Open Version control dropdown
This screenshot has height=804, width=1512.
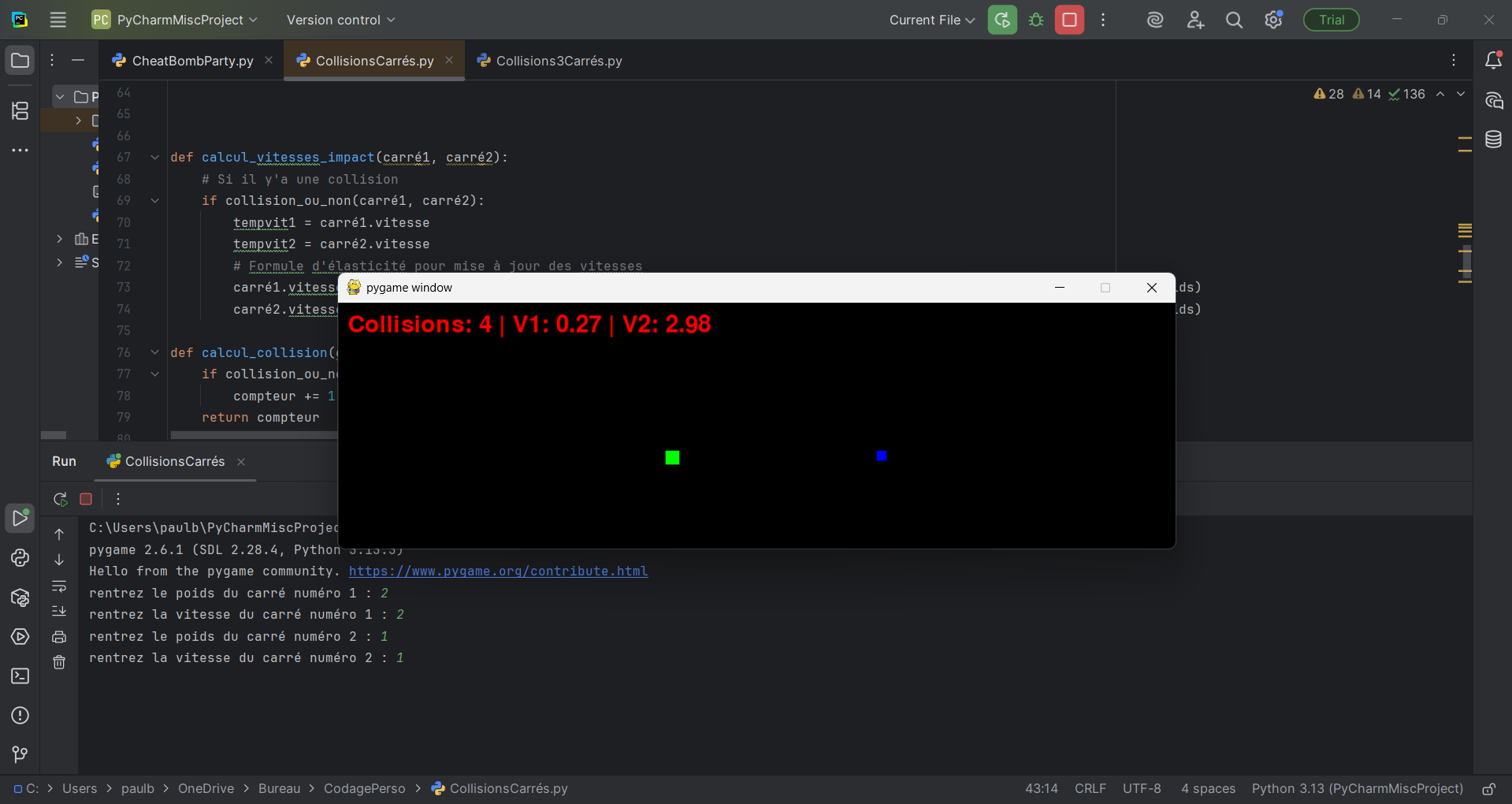(x=340, y=20)
